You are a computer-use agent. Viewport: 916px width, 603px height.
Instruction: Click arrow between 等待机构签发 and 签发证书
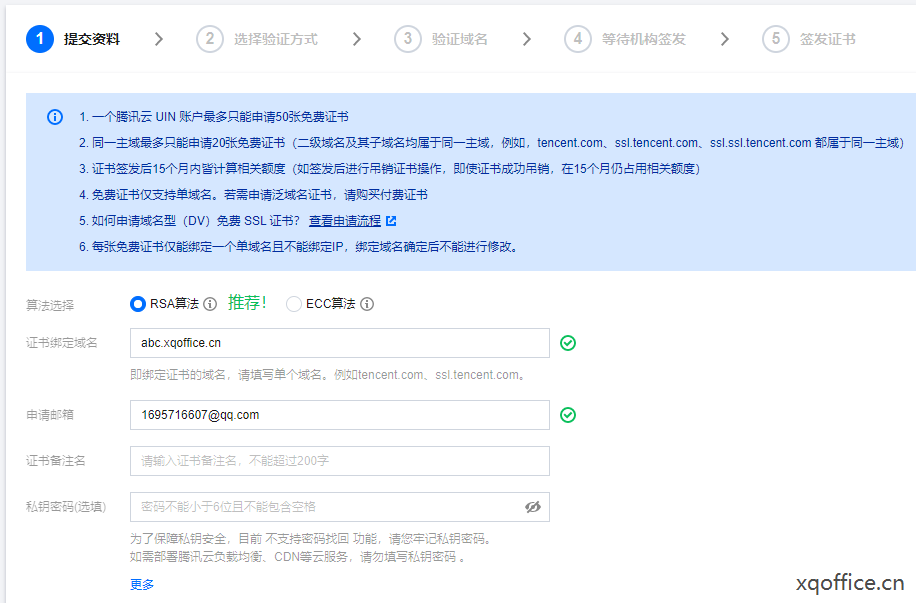tap(725, 39)
